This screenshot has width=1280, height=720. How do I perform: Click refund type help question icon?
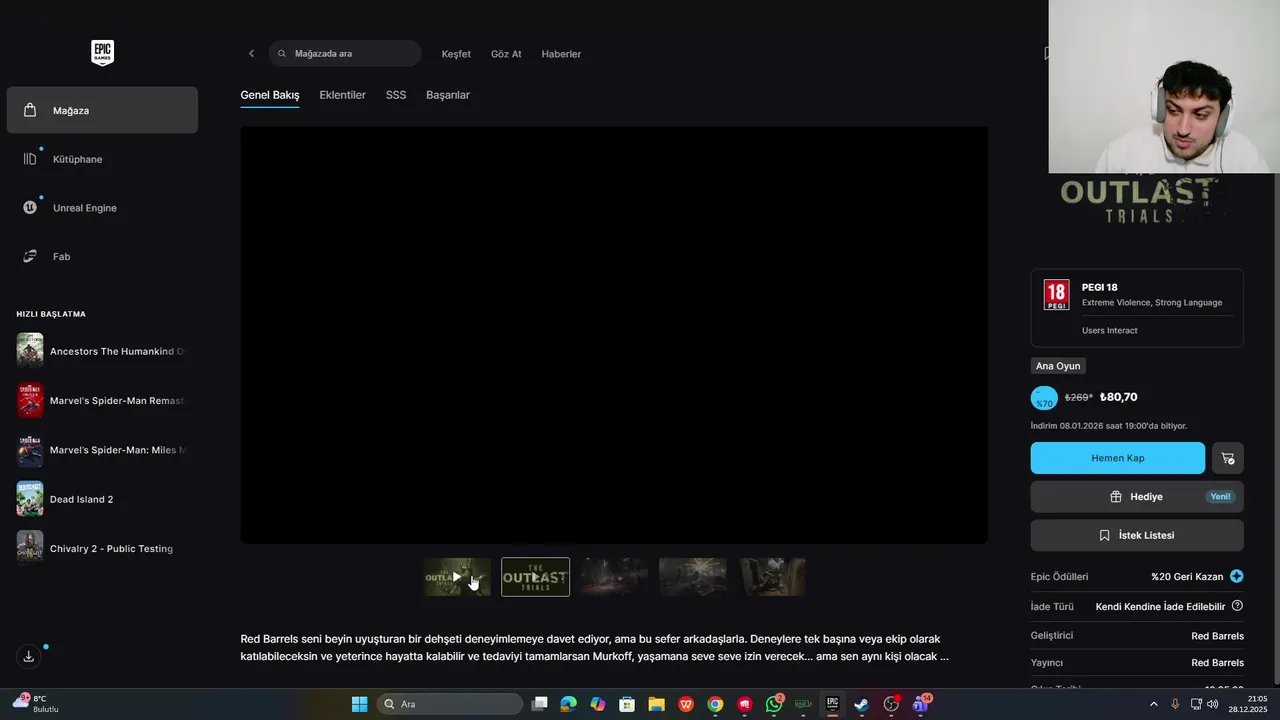[1237, 606]
